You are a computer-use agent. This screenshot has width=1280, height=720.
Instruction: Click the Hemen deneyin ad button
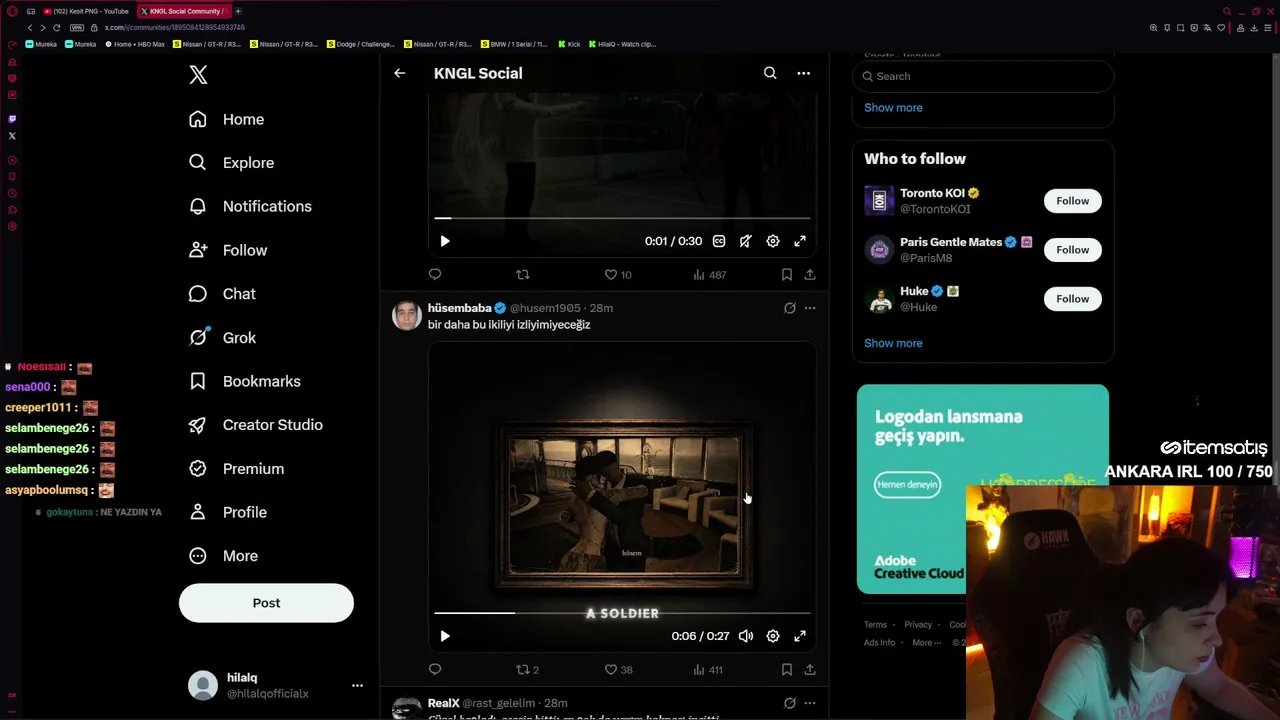[x=907, y=485]
